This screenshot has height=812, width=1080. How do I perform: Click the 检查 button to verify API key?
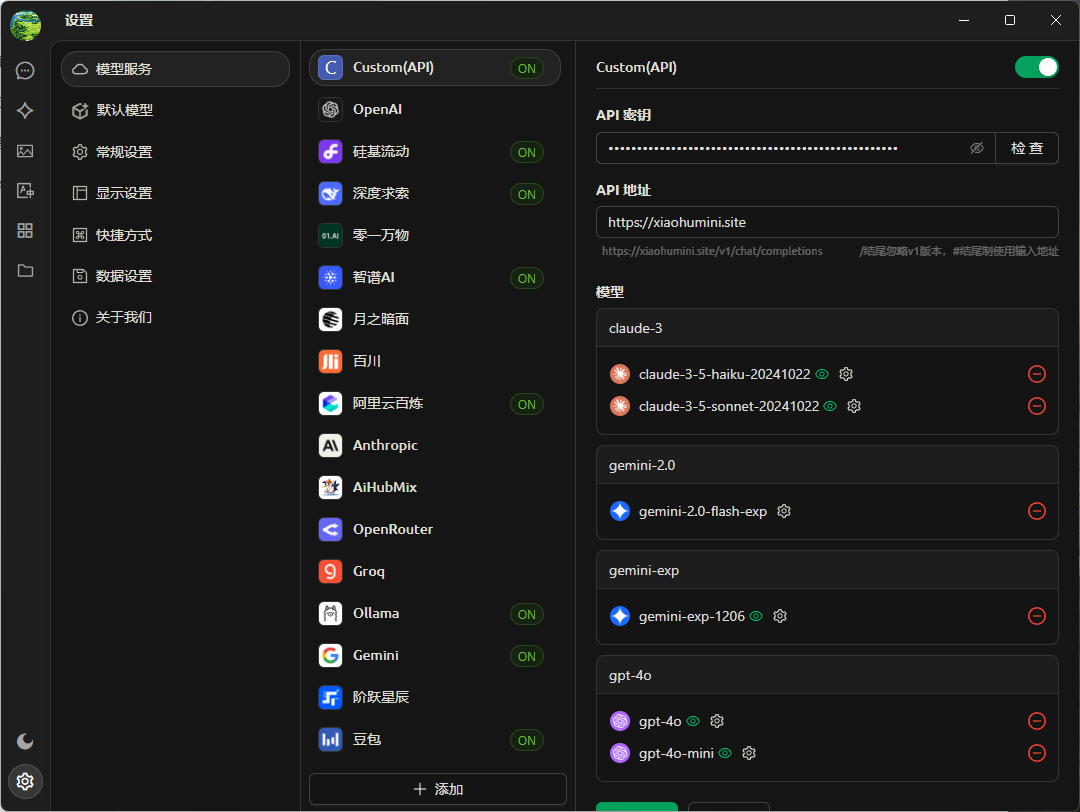pos(1026,148)
